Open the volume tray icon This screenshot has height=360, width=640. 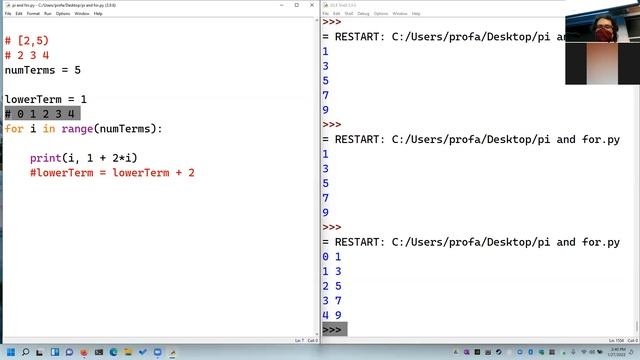click(x=592, y=352)
